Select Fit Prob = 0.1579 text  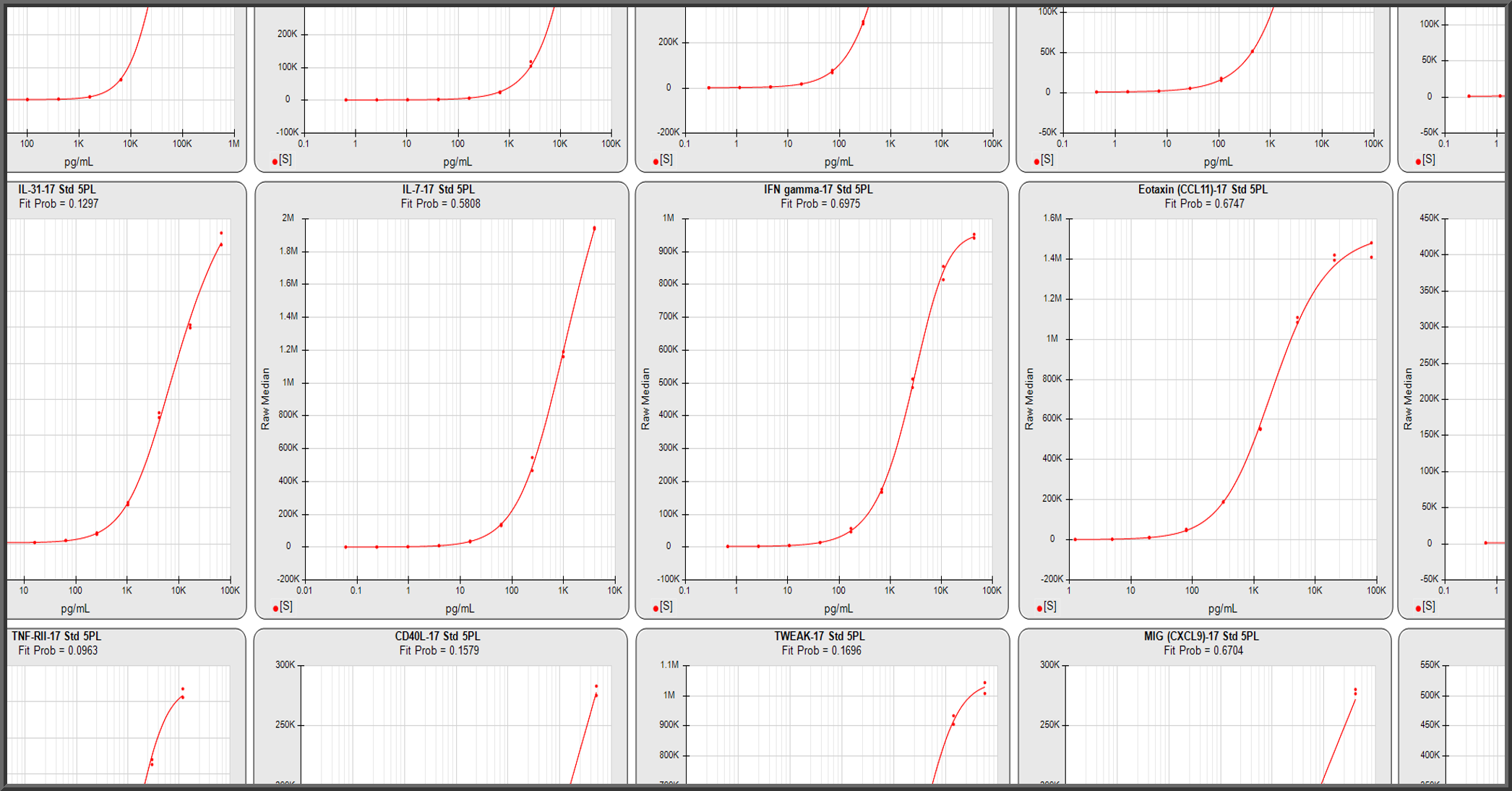(439, 651)
